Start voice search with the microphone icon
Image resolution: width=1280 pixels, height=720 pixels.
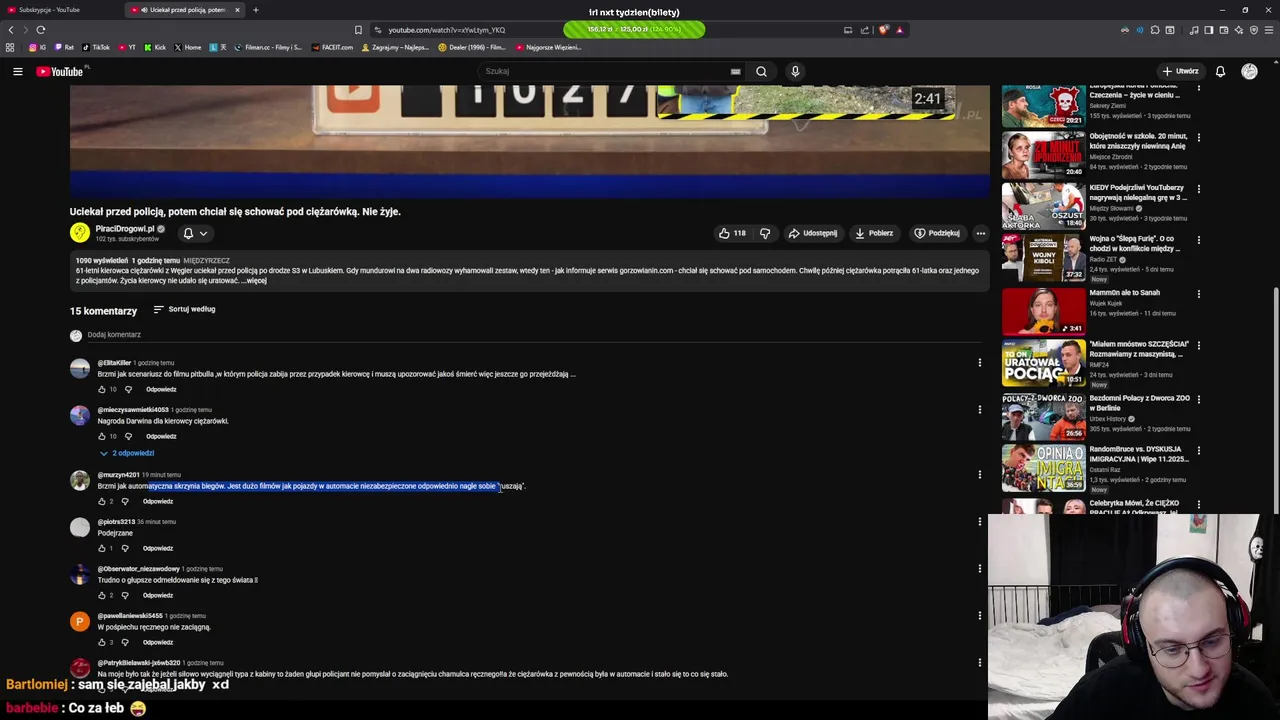coord(795,71)
